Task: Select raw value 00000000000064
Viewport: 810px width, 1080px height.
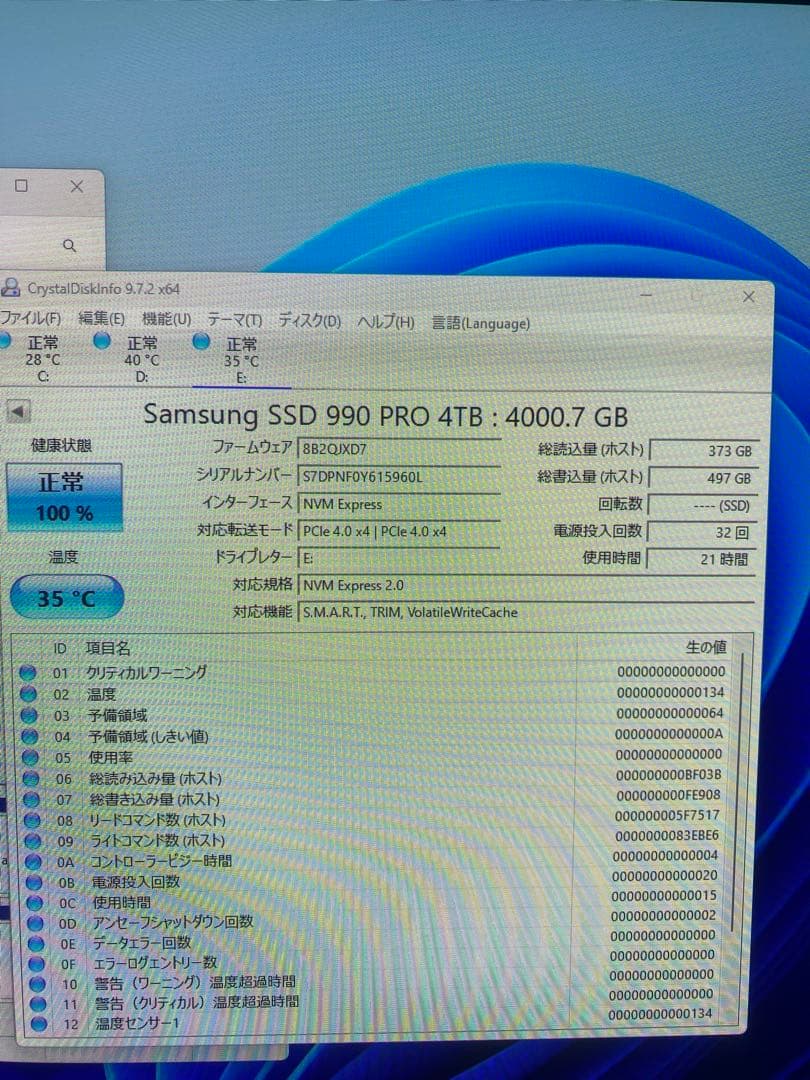Action: [x=669, y=714]
